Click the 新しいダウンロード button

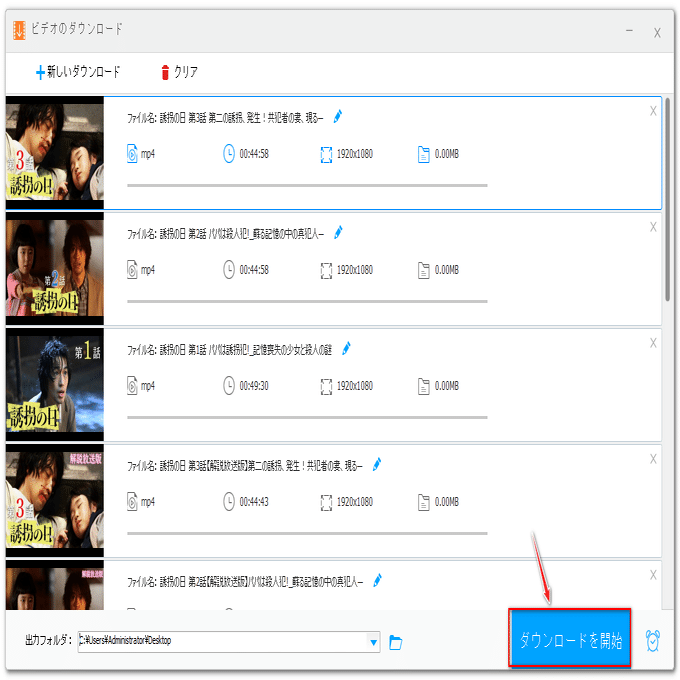pyautogui.click(x=78, y=72)
